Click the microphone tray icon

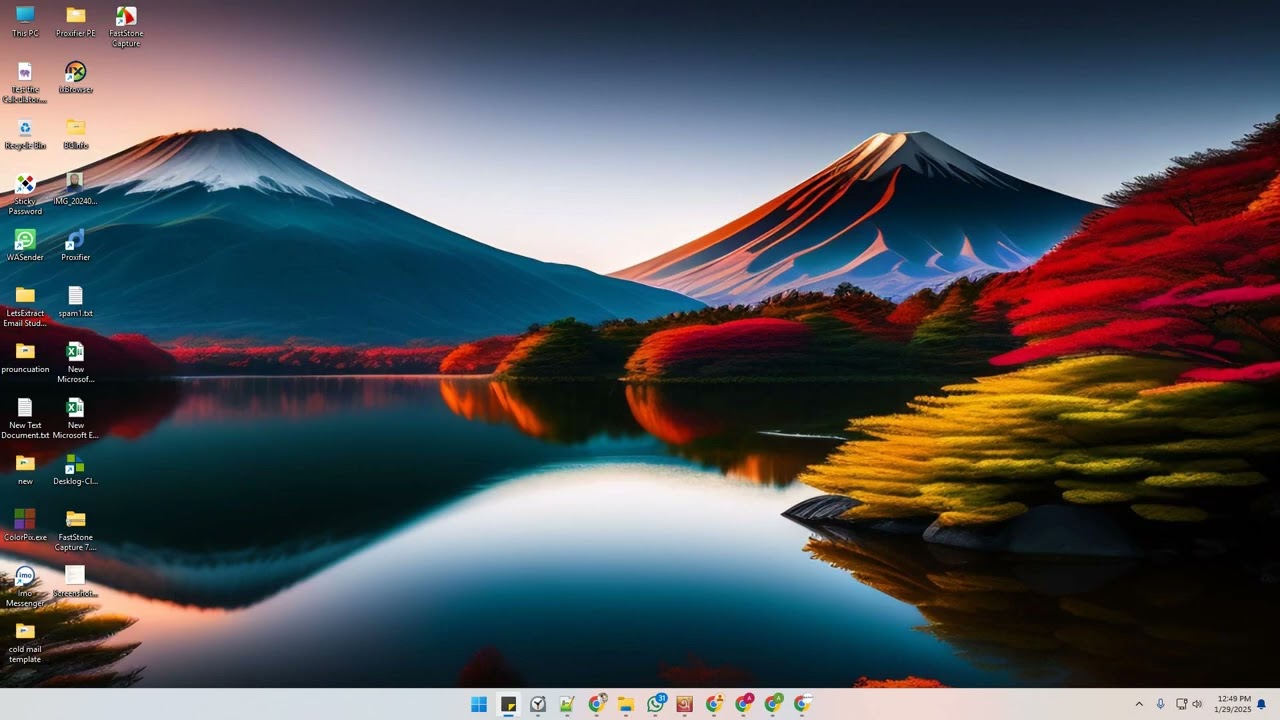click(x=1160, y=704)
